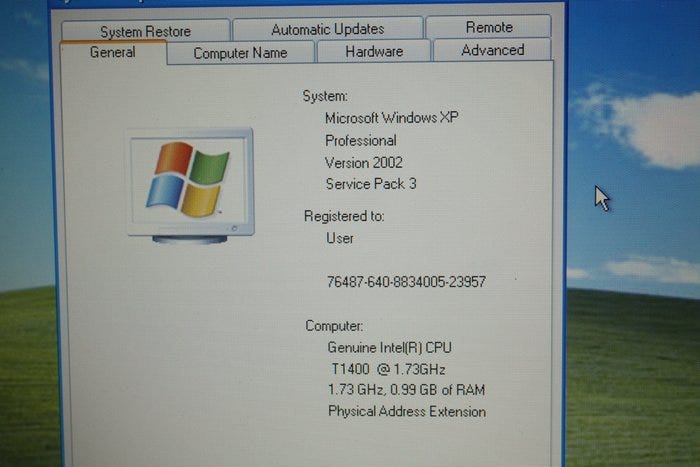
Task: Click the 'Service Pack 3' line
Action: (x=371, y=184)
